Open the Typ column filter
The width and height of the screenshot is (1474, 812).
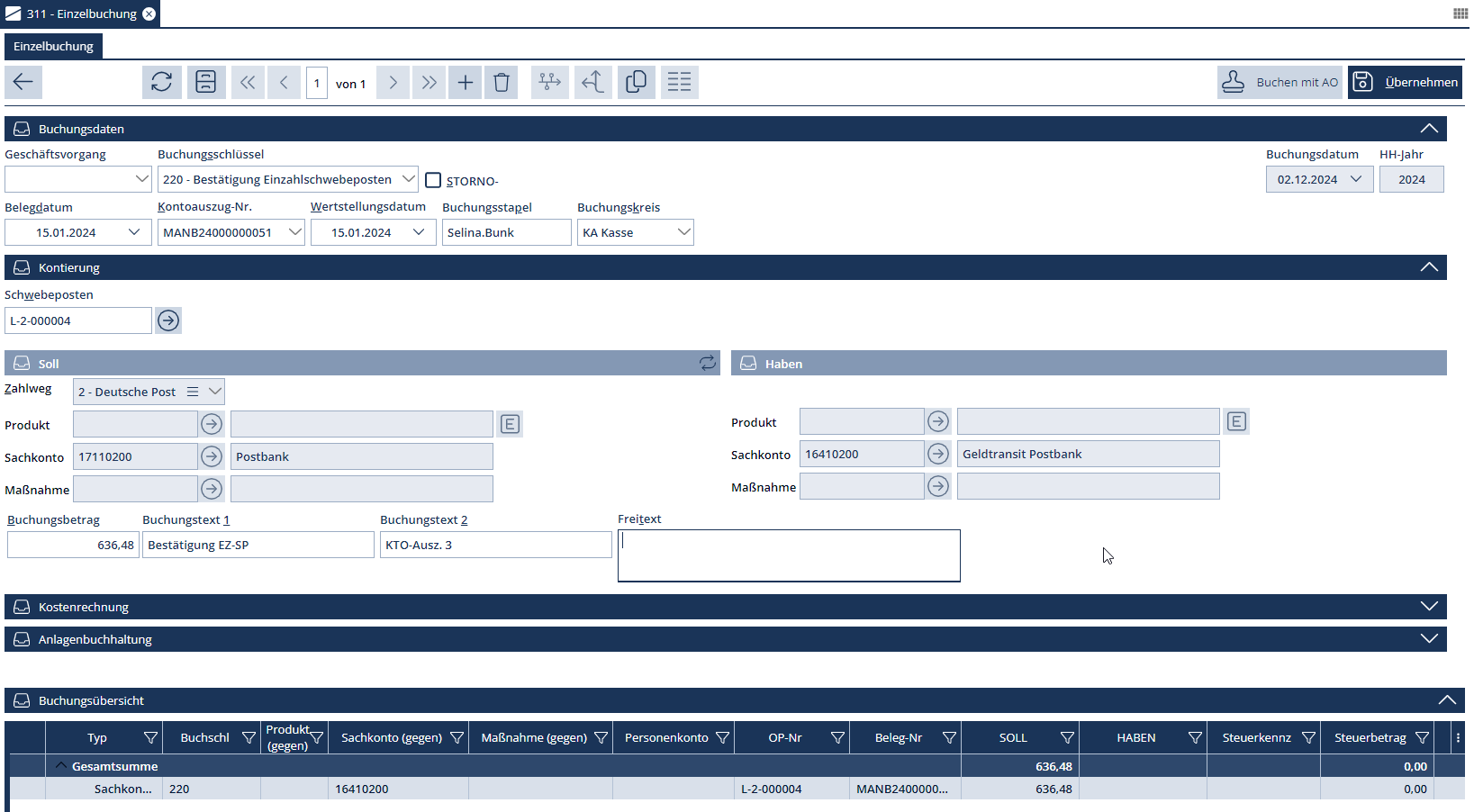click(150, 738)
